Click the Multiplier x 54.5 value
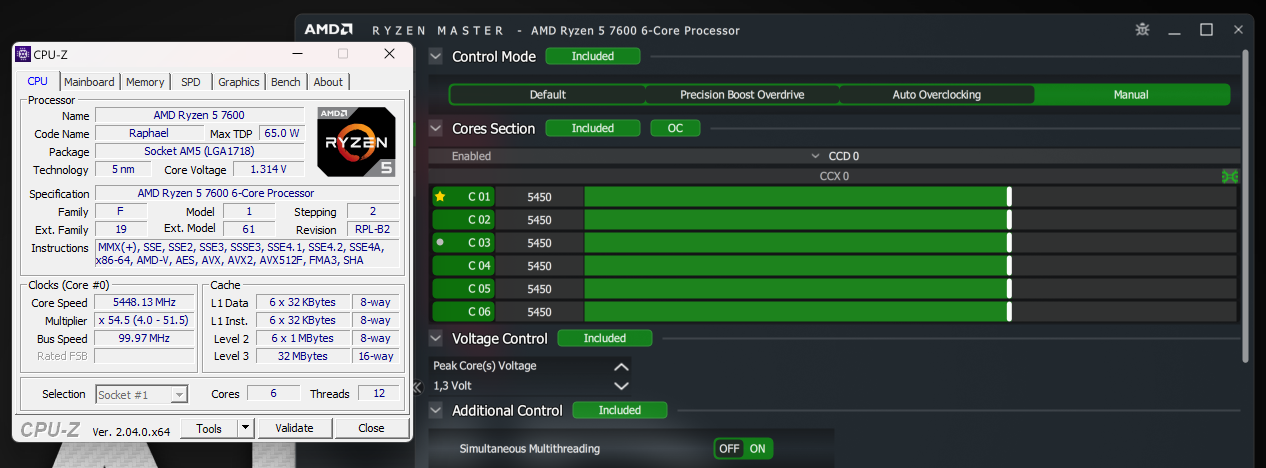Screen dimensions: 1266x468 [x=144, y=320]
